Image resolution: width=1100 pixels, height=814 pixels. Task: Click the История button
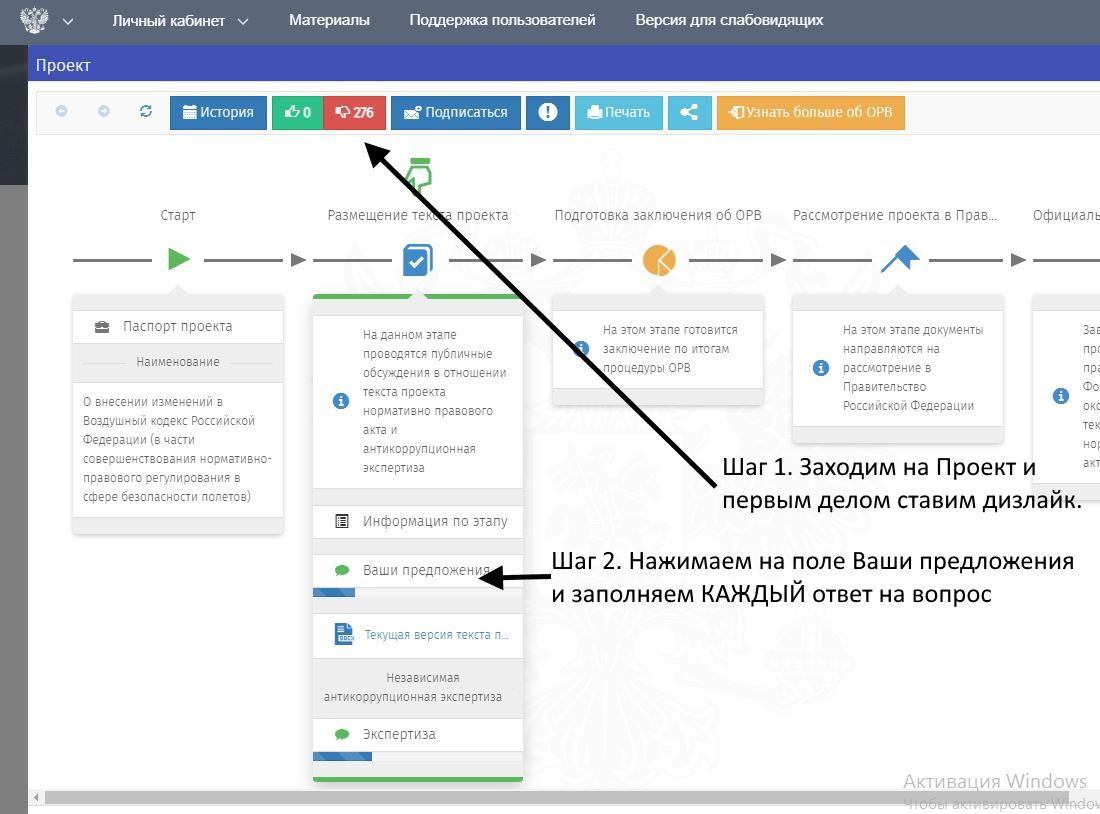click(218, 112)
